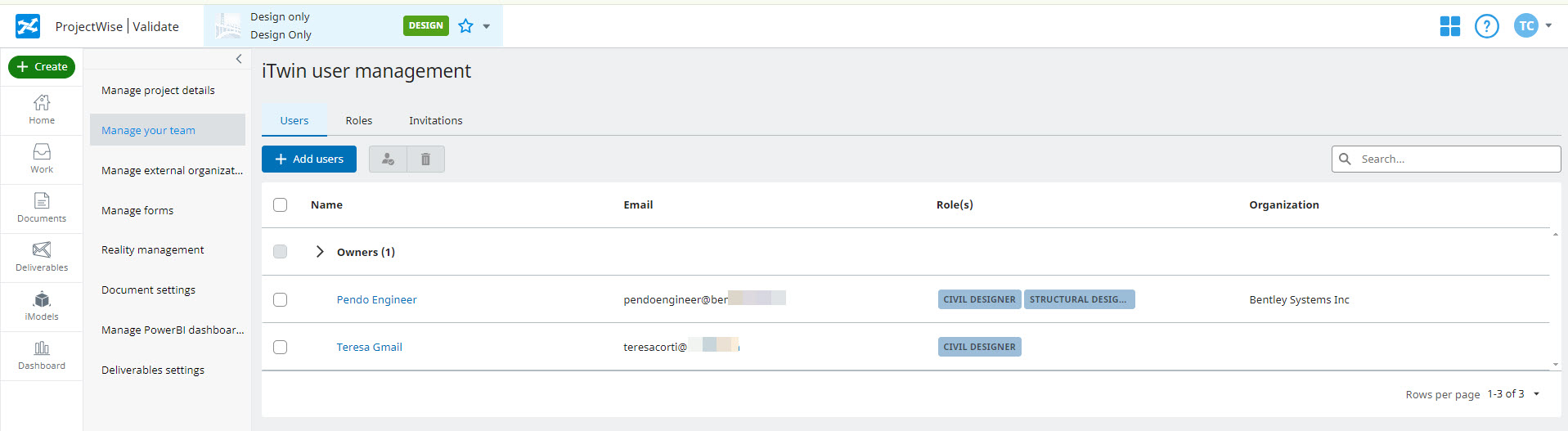
Task: Open the Rows per page dropdown
Action: pos(1536,394)
